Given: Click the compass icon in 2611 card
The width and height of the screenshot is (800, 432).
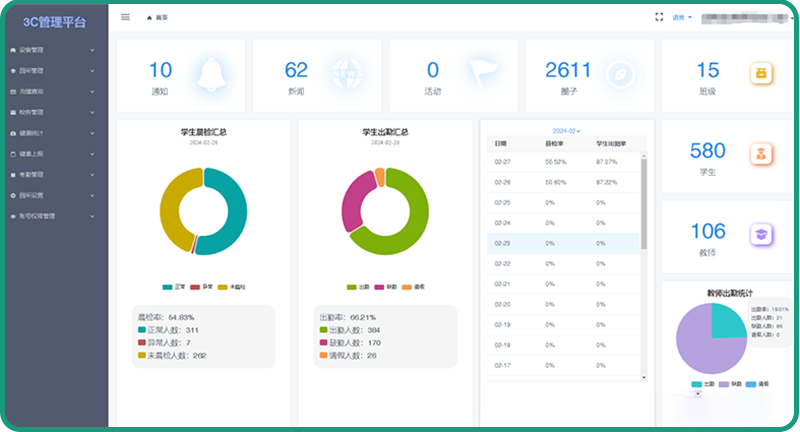Looking at the screenshot, I should pos(619,75).
